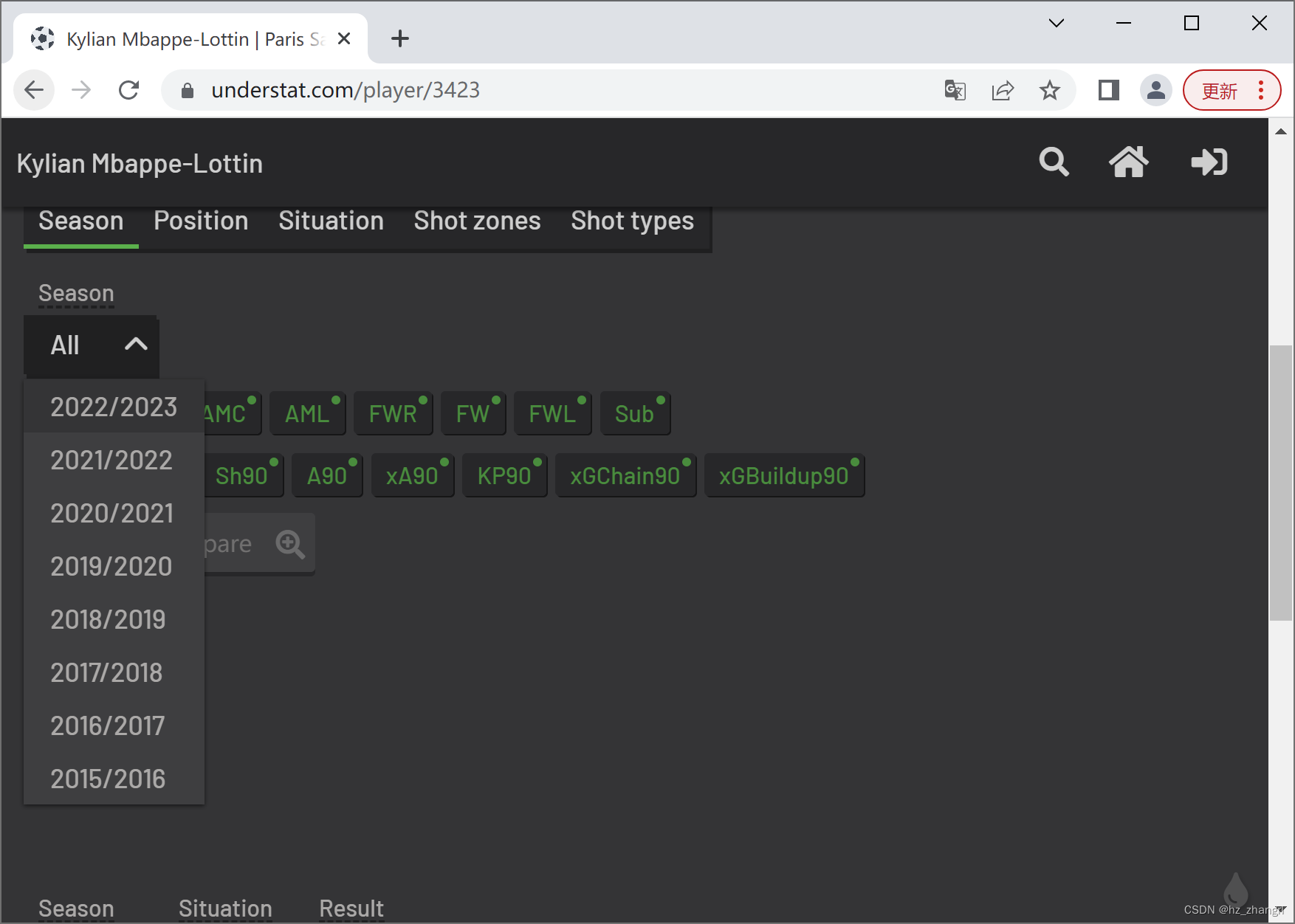Select 2019/2020 from the season dropdown
This screenshot has height=924, width=1295.
click(111, 566)
